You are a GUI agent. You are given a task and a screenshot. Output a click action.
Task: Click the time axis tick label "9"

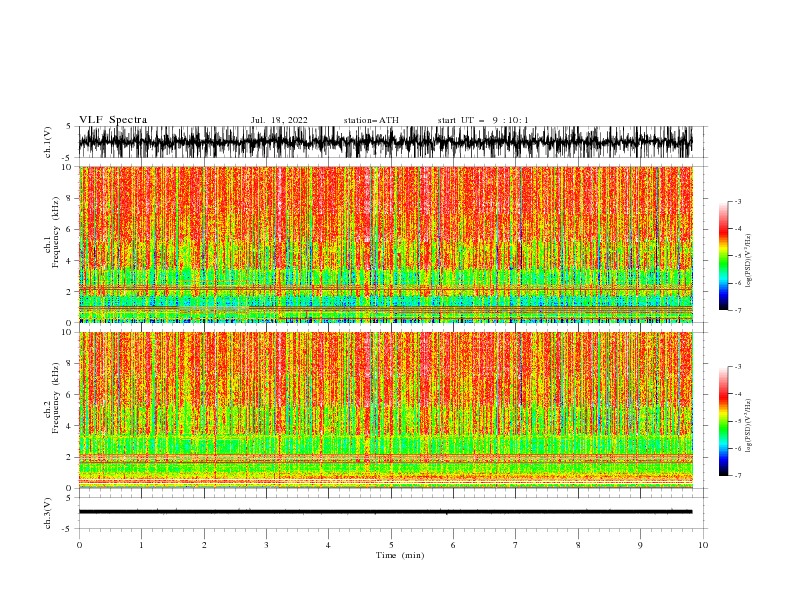click(640, 545)
